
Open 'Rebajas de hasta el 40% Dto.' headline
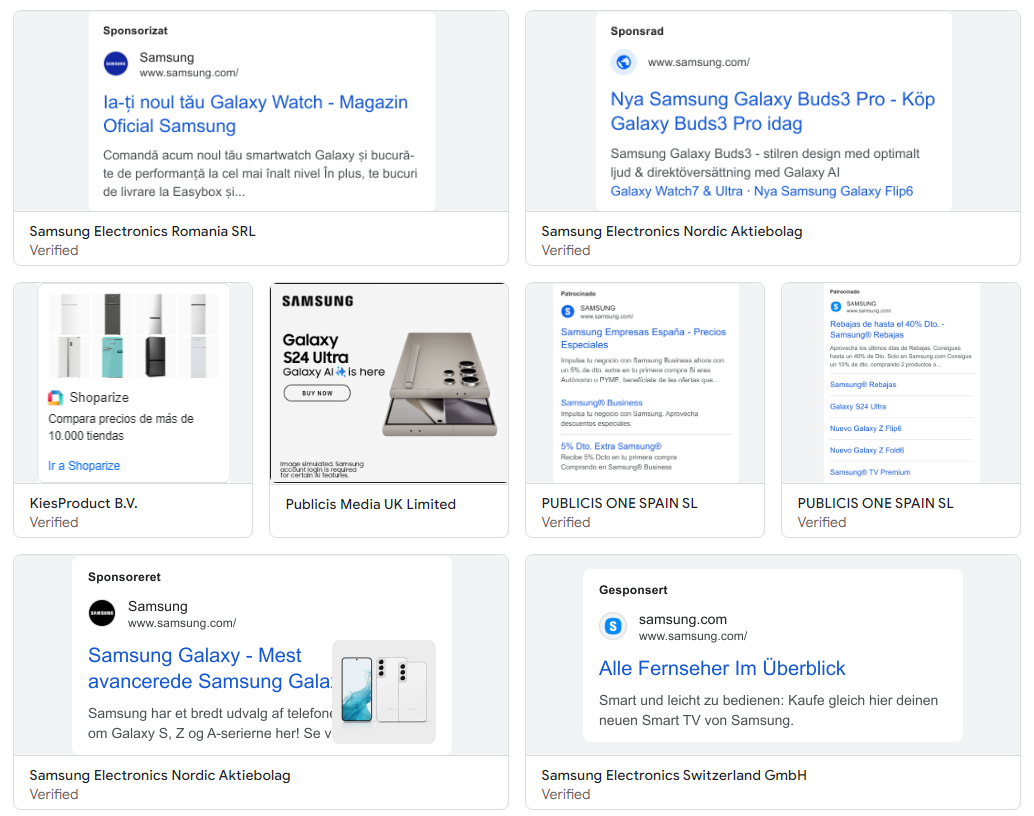(x=887, y=329)
